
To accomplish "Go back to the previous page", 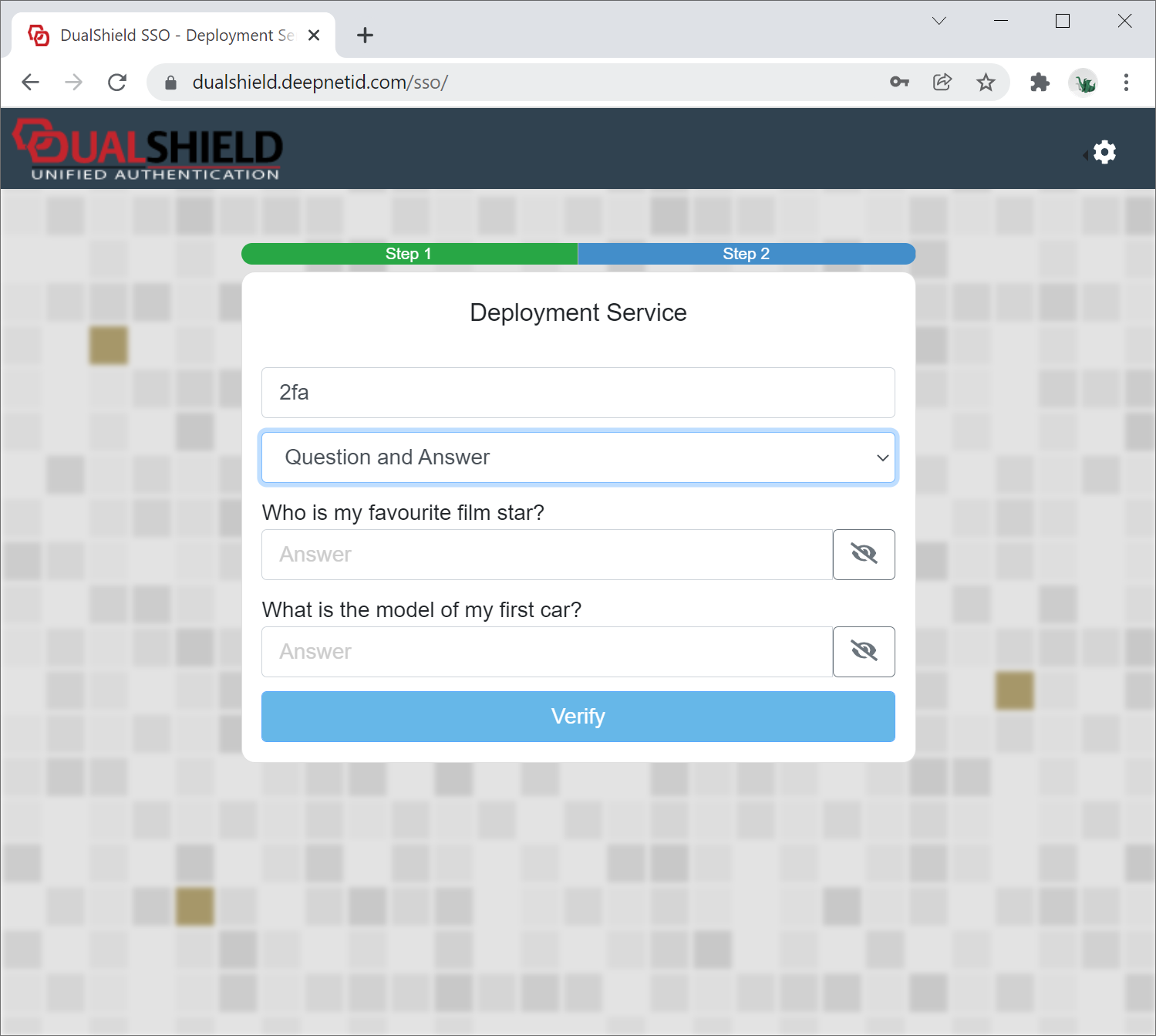I will click(x=31, y=83).
